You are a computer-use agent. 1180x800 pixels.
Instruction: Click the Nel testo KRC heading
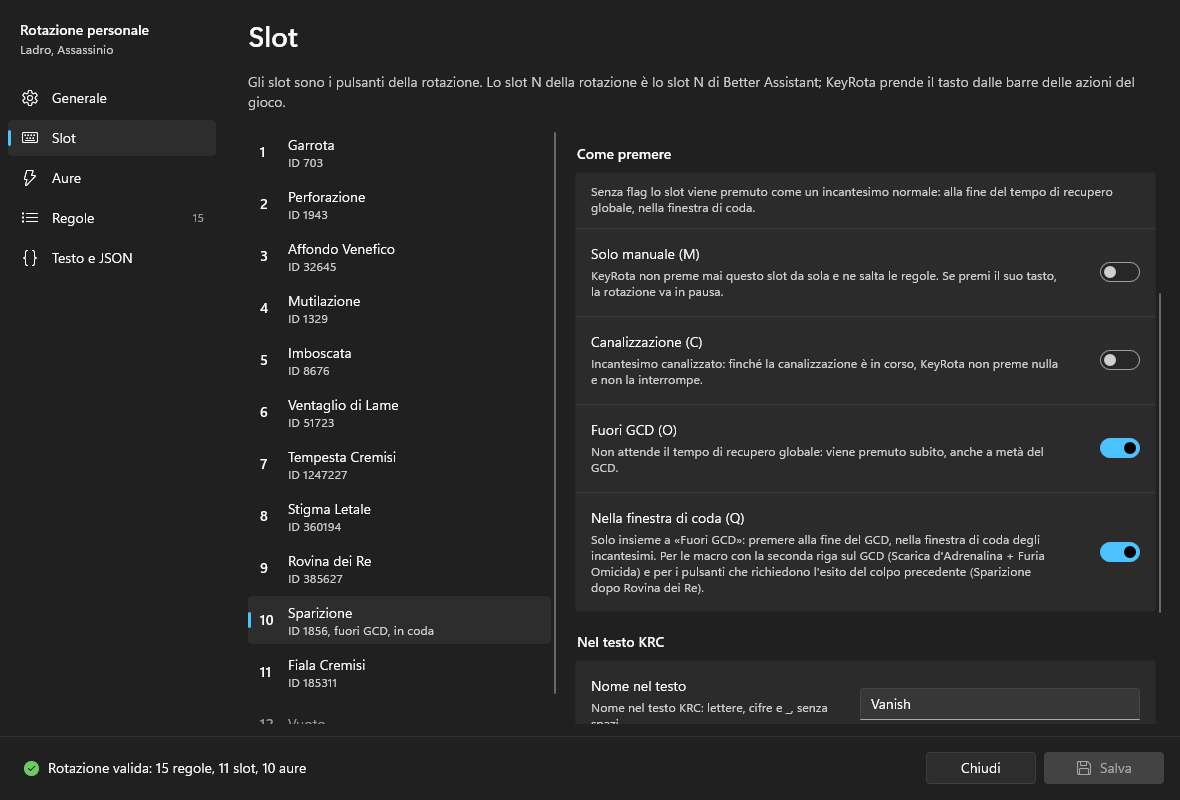tap(621, 642)
